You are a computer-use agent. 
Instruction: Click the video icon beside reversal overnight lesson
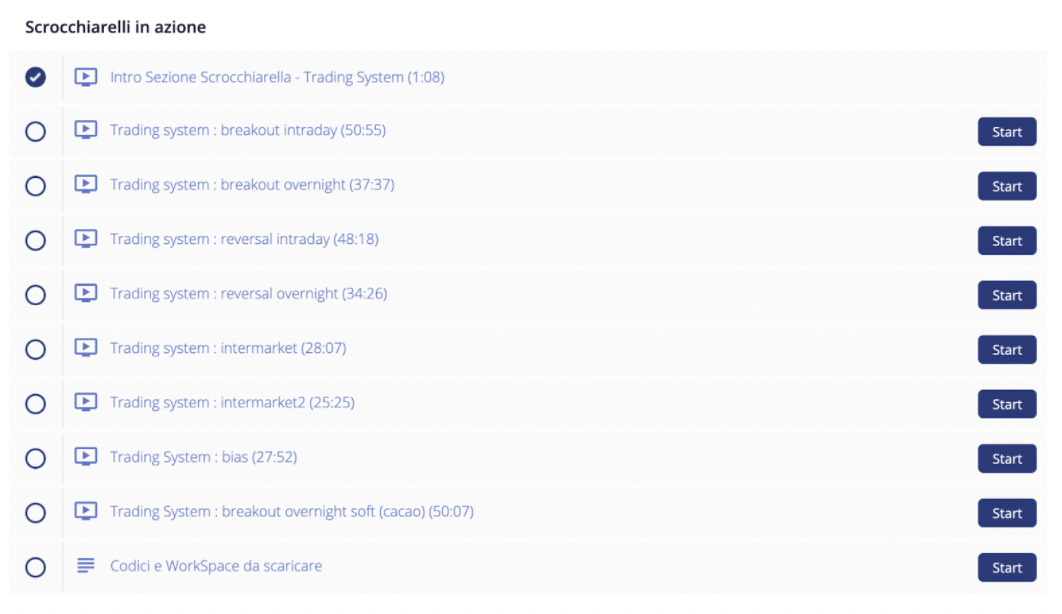point(85,293)
